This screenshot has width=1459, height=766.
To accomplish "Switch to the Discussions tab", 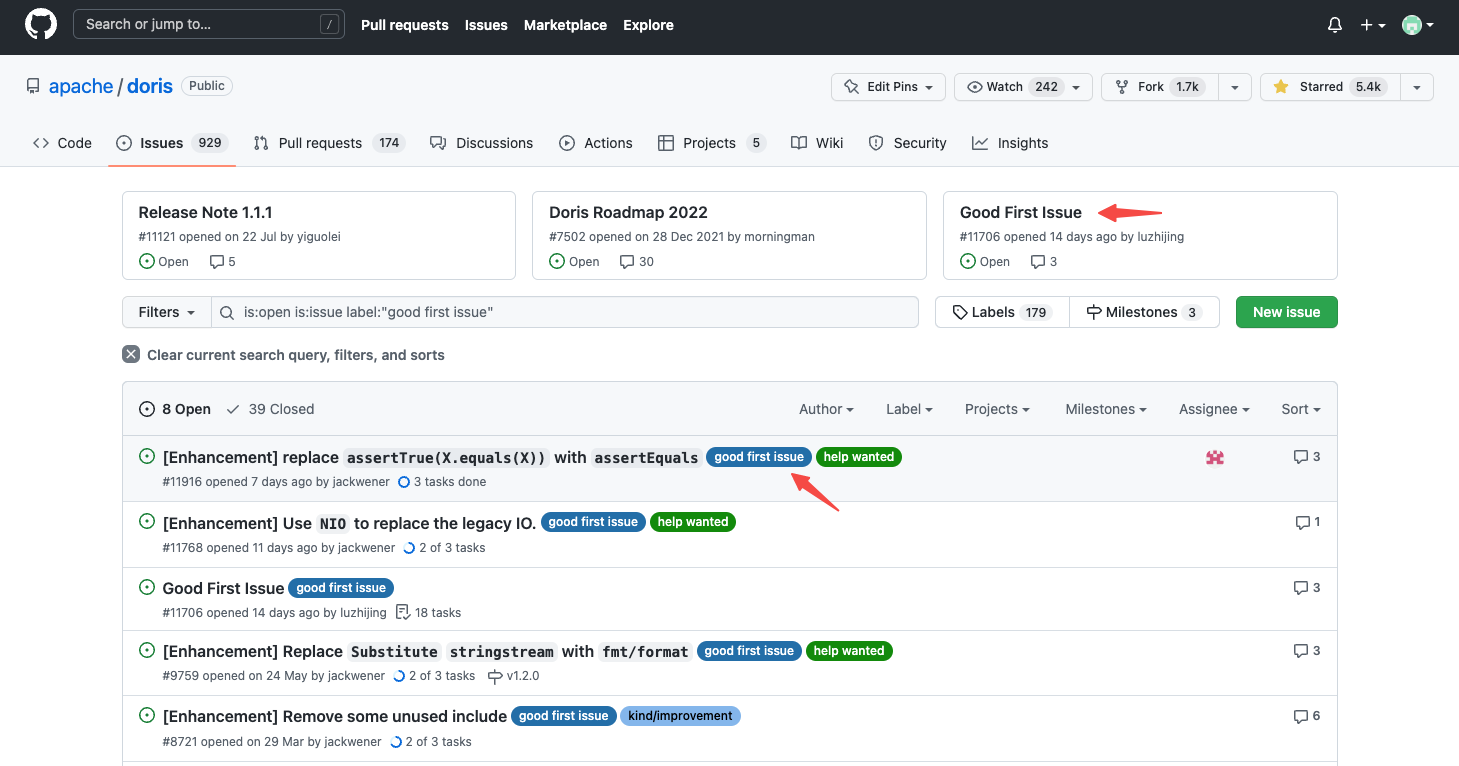I will 481,143.
